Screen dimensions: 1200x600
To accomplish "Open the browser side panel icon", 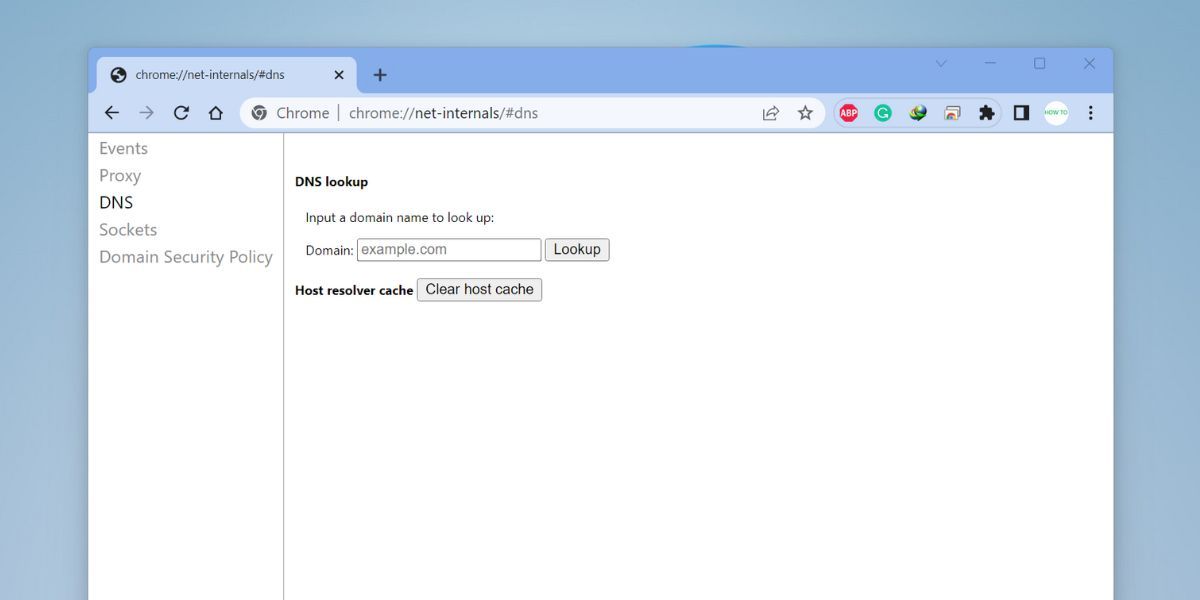I will pos(1021,113).
